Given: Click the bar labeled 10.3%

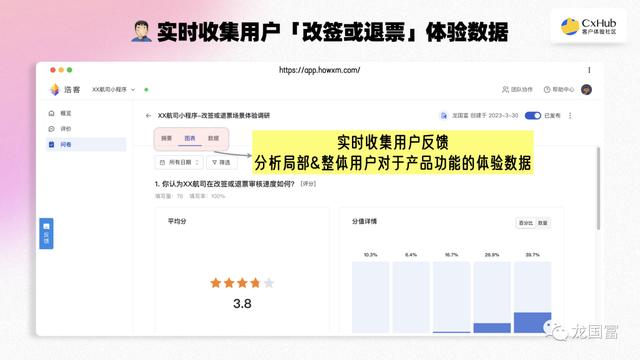Looking at the screenshot, I should click(x=370, y=297).
